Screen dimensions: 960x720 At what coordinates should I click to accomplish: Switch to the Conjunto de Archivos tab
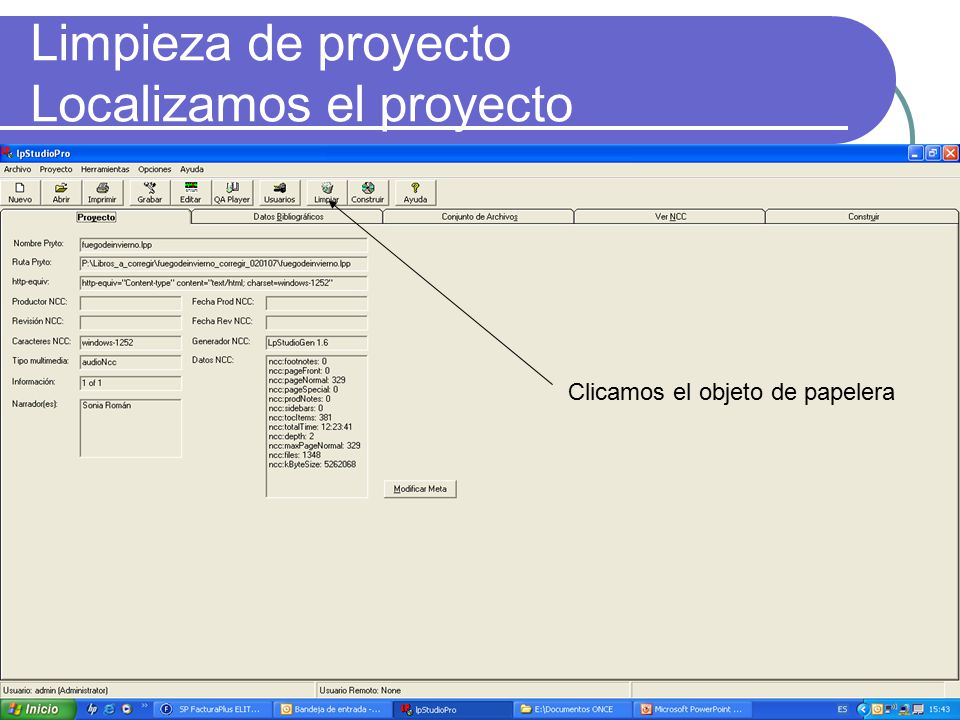point(479,217)
